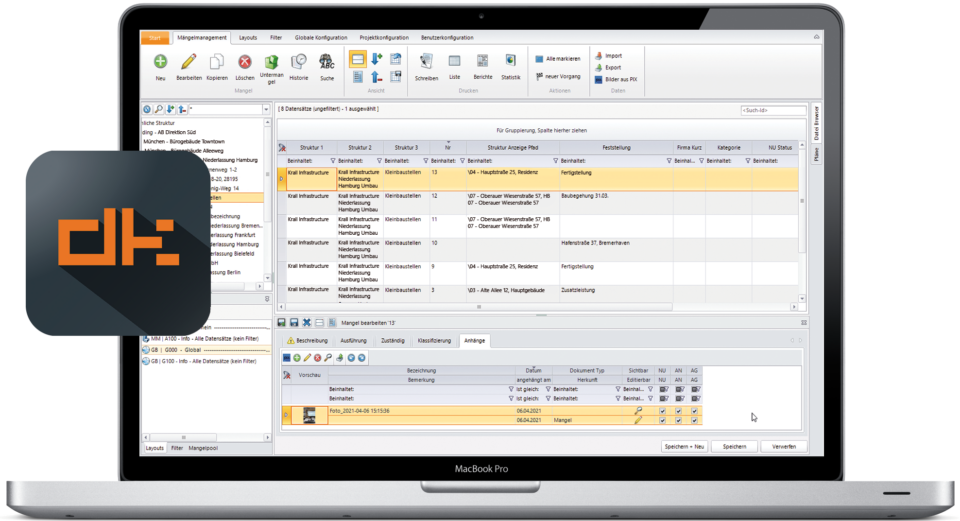Toggle the AN checkbox in Mangel row
Viewport: 960px width, 521px height.
pos(678,421)
